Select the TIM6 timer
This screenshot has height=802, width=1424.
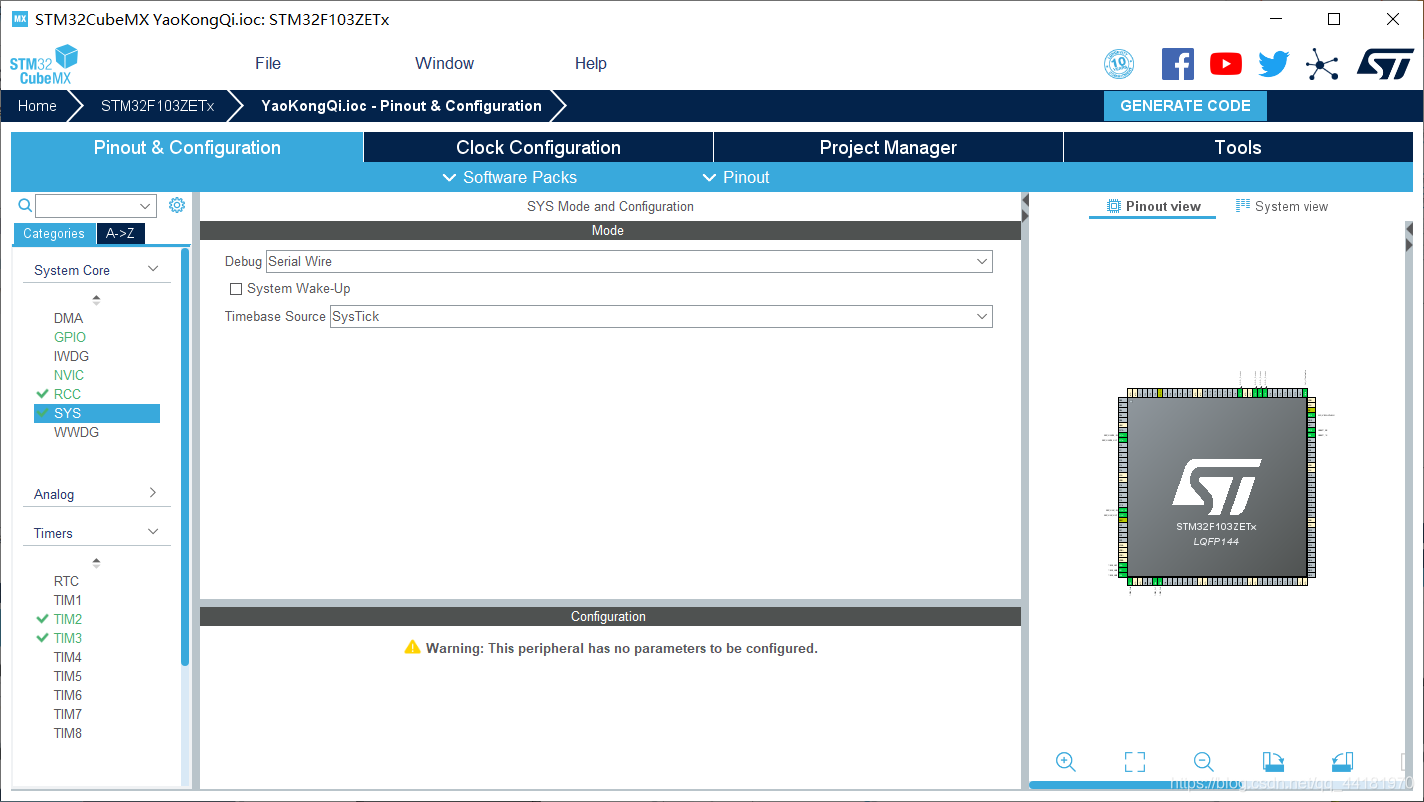(x=67, y=695)
